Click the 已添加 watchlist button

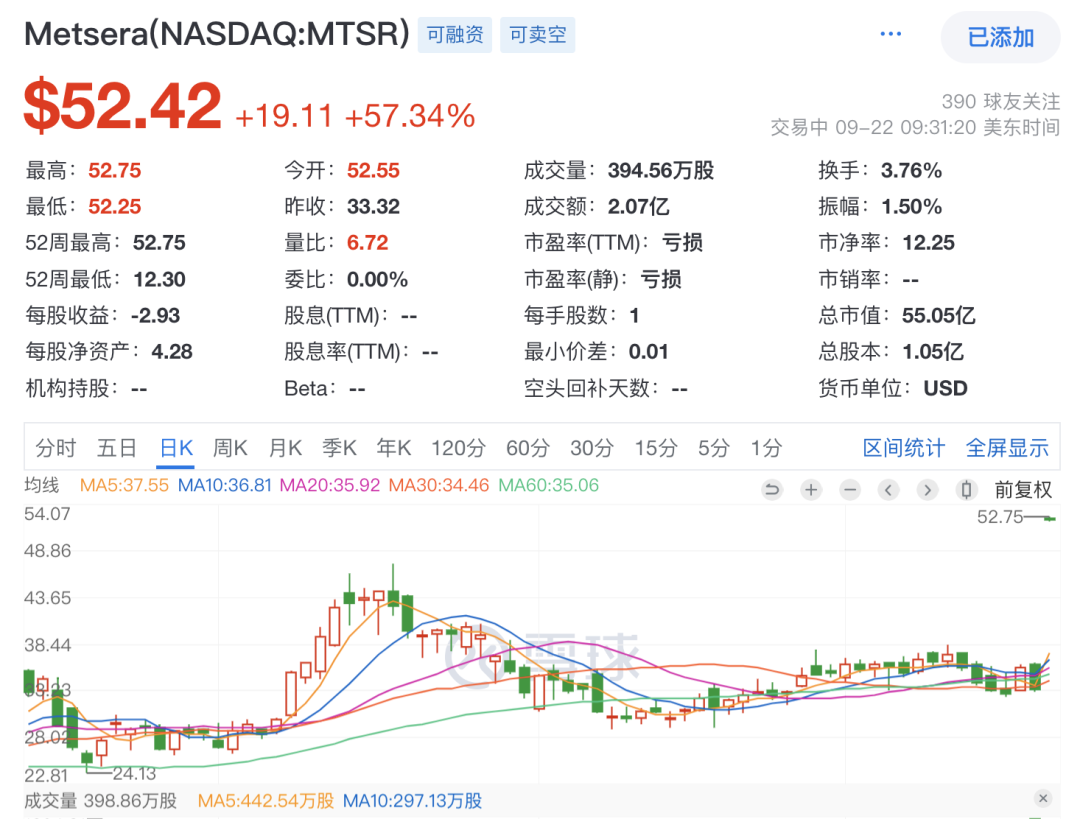[x=1000, y=37]
